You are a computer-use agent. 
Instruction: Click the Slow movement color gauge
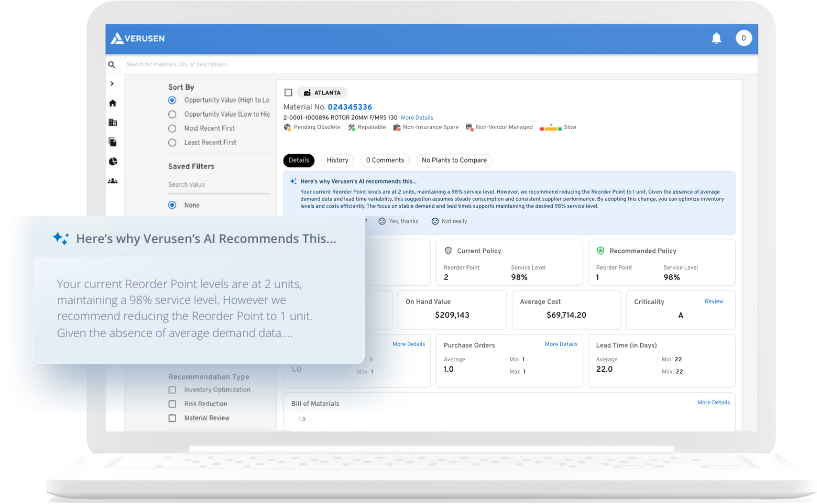(x=550, y=128)
